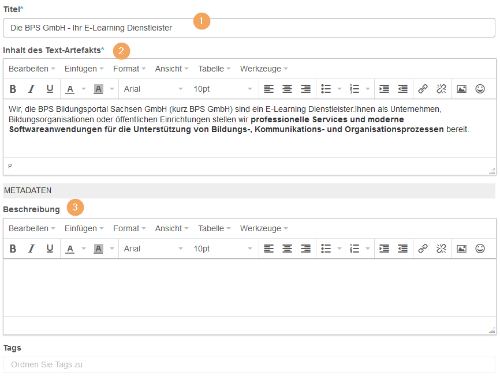Insert bullet list in the Beschreibung editor
Image resolution: width=500 pixels, height=380 pixels.
tap(326, 249)
